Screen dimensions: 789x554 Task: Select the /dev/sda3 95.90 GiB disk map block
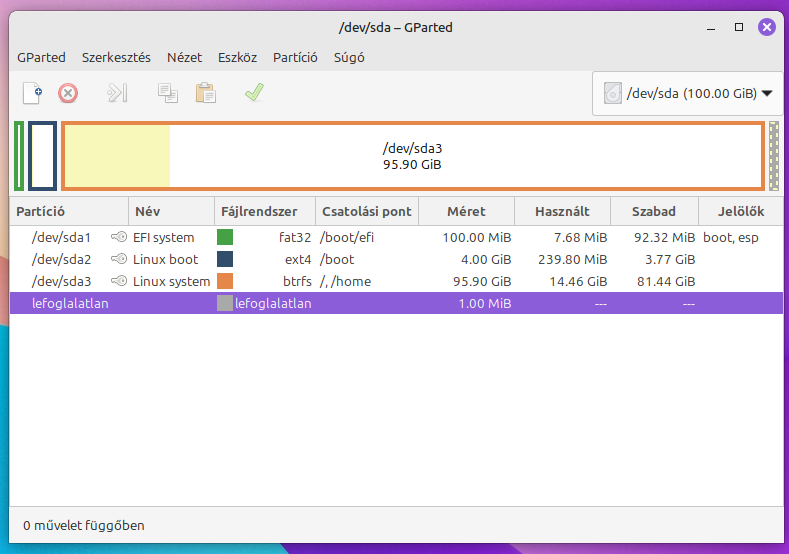(x=413, y=156)
